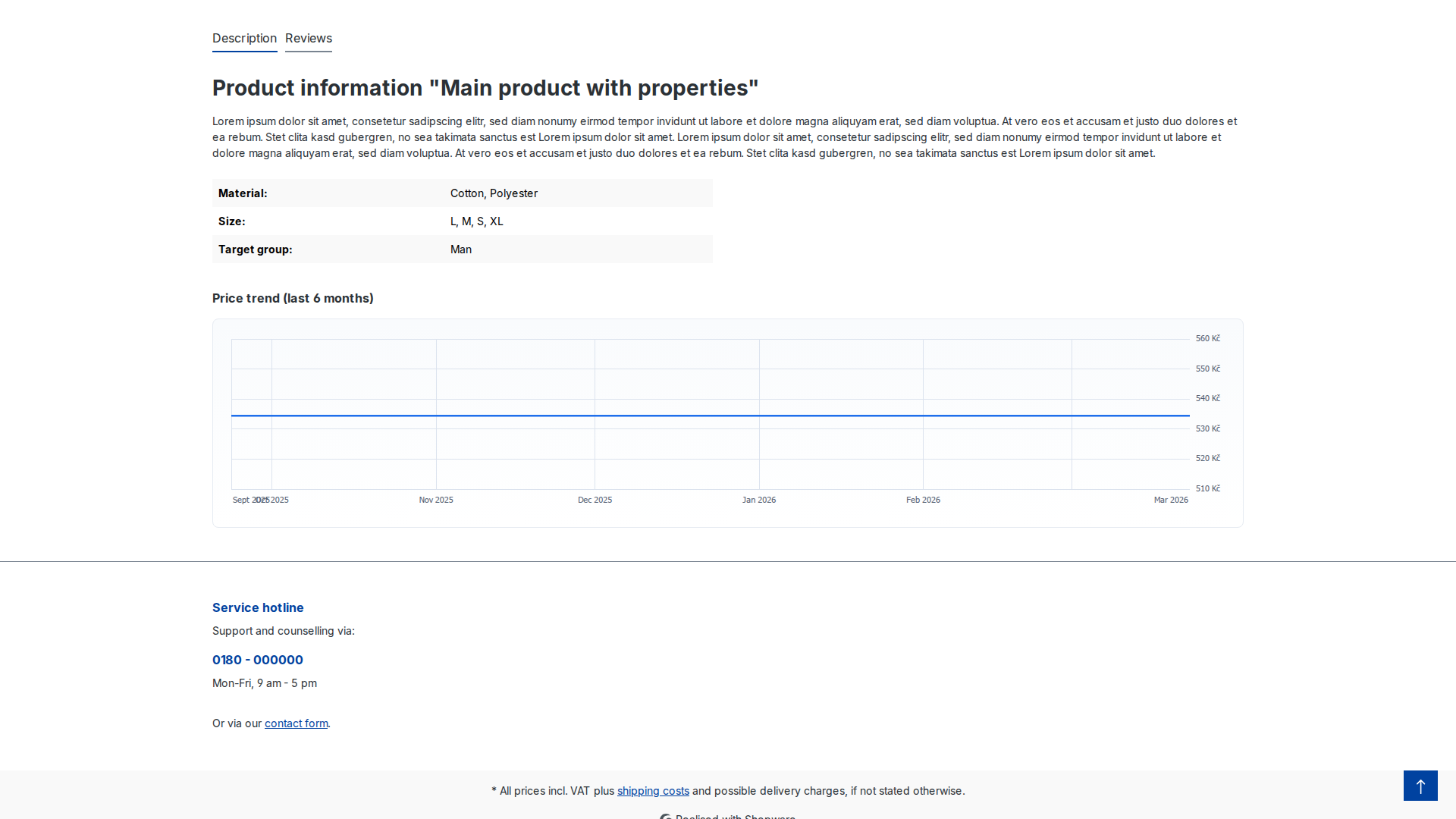Screen dimensions: 1456x819
Task: Click the 'Mar 2026' chart axis label
Action: pyautogui.click(x=1171, y=500)
